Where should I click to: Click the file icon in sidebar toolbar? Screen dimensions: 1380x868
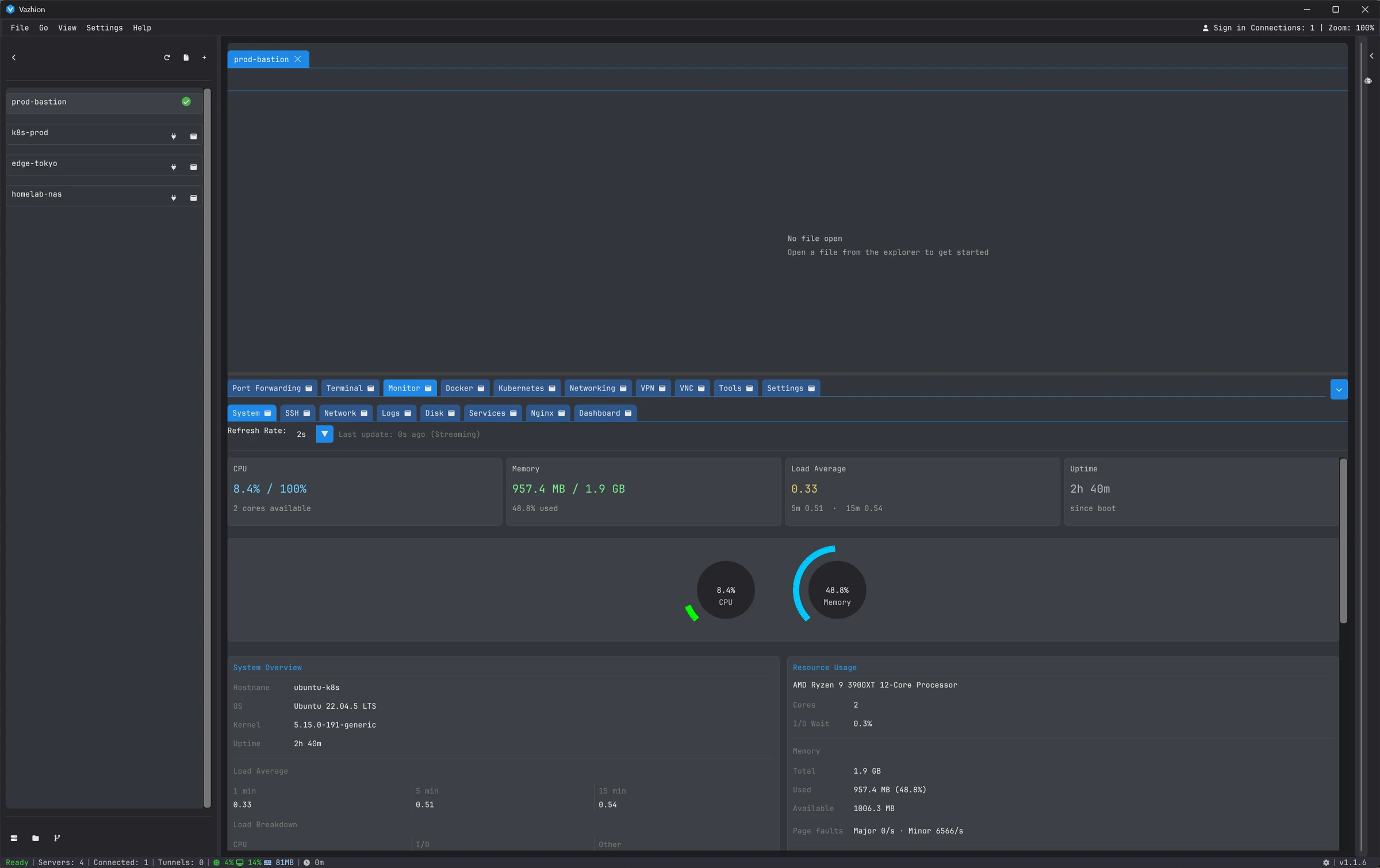(186, 57)
